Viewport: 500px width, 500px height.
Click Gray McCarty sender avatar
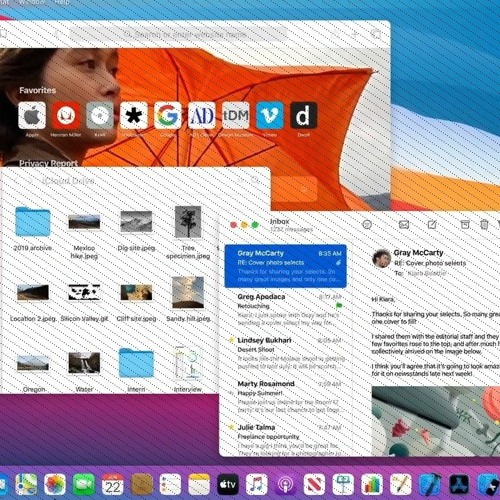[x=381, y=259]
